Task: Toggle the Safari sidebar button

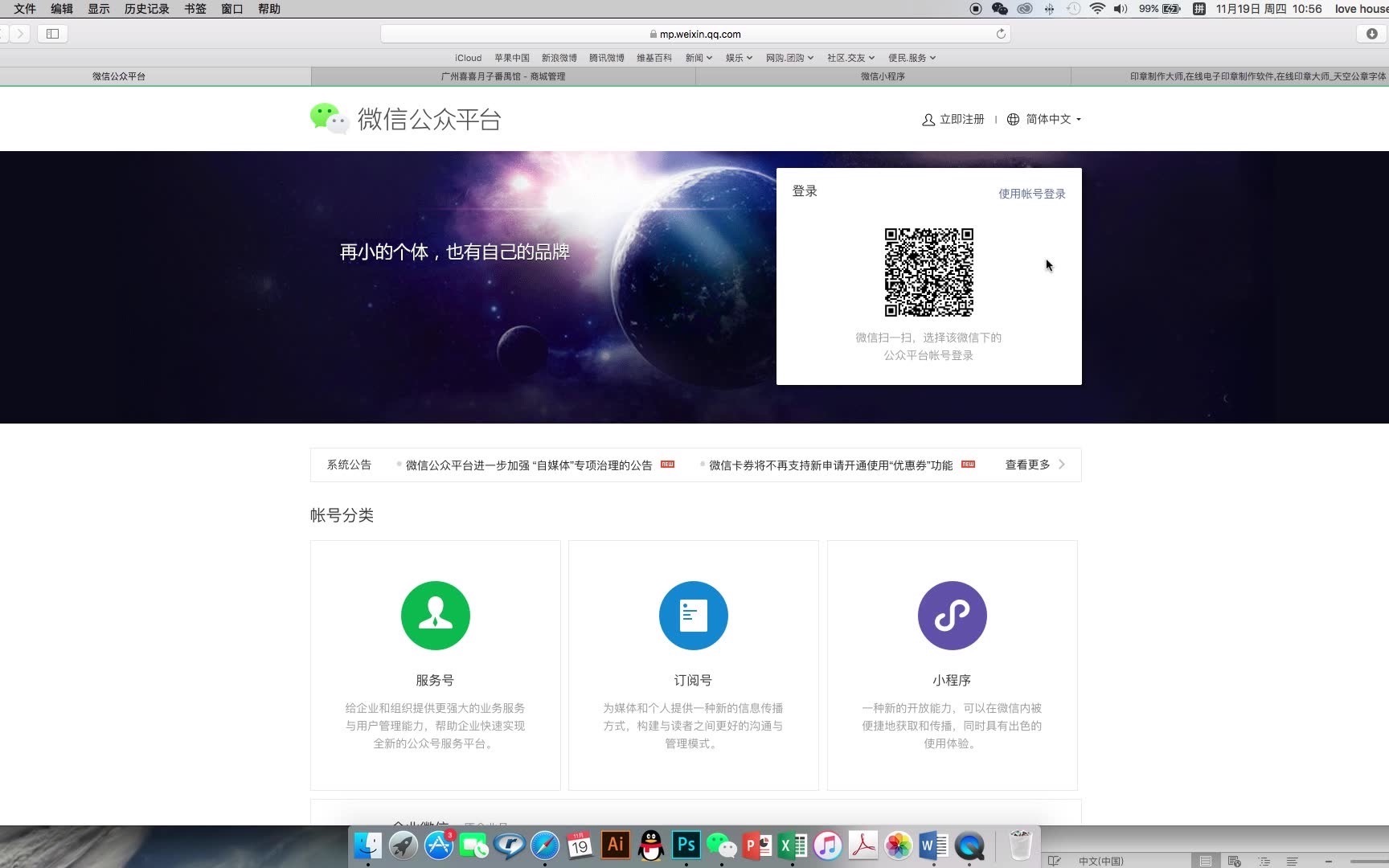Action: pos(52,34)
